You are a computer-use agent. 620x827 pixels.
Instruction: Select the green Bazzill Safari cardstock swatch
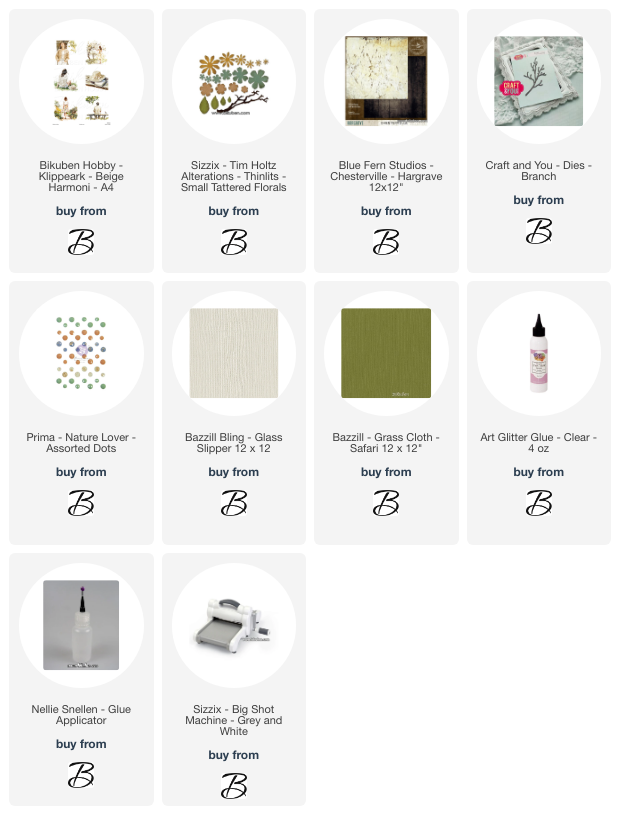pos(386,353)
